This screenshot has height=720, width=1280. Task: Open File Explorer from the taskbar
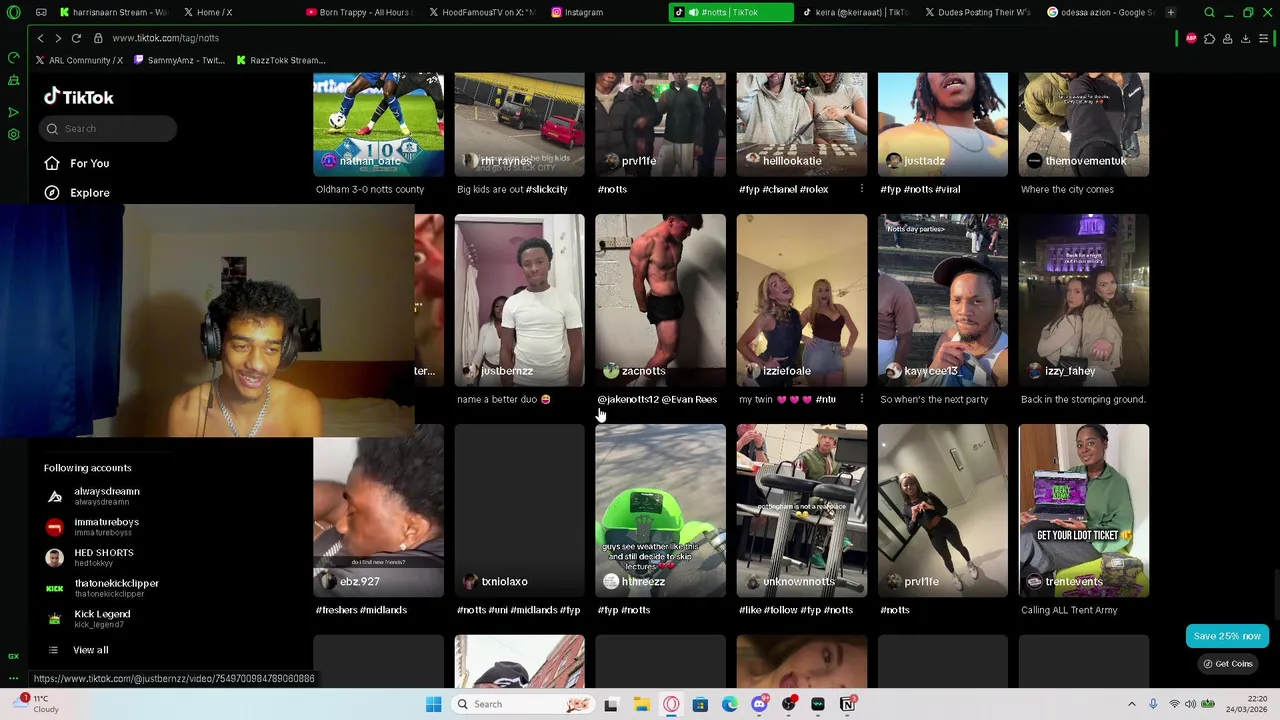point(641,704)
